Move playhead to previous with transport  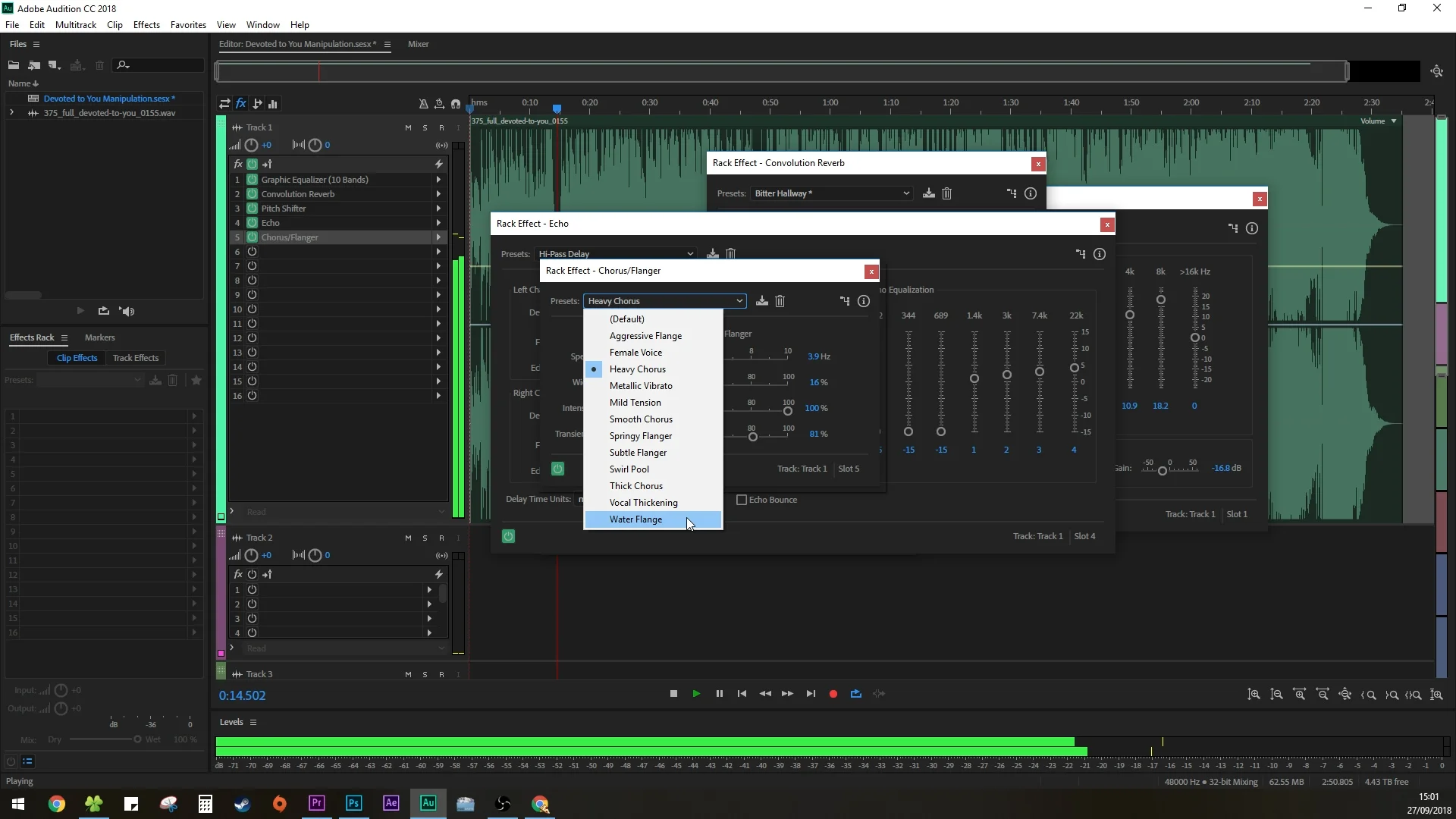point(742,694)
